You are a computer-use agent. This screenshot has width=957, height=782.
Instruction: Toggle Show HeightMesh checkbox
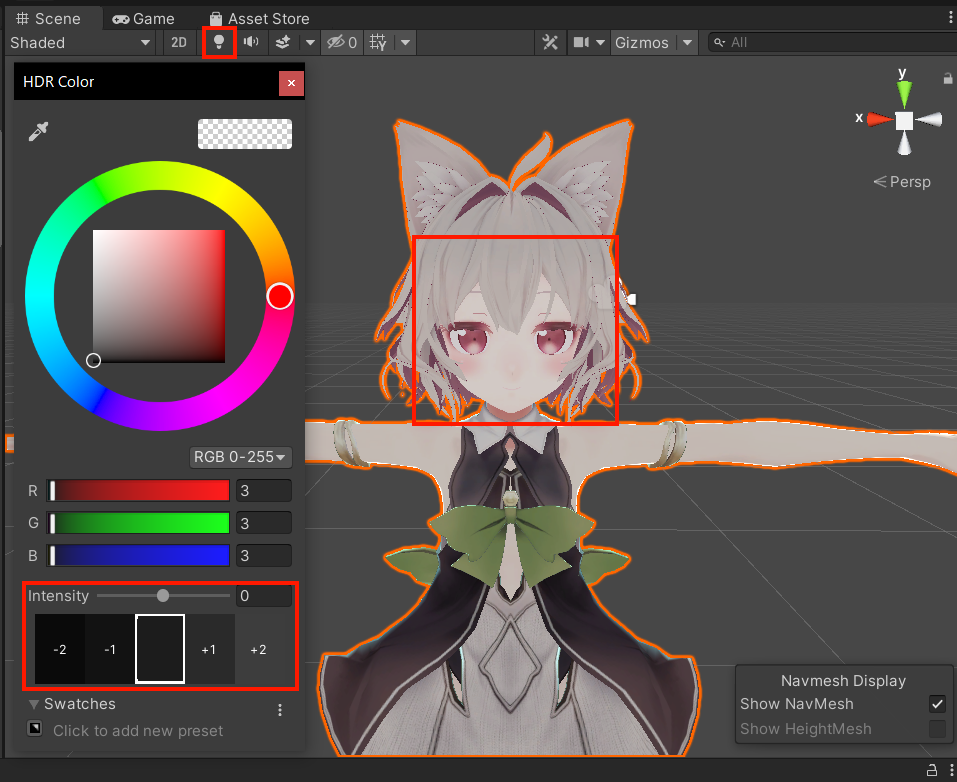click(937, 728)
